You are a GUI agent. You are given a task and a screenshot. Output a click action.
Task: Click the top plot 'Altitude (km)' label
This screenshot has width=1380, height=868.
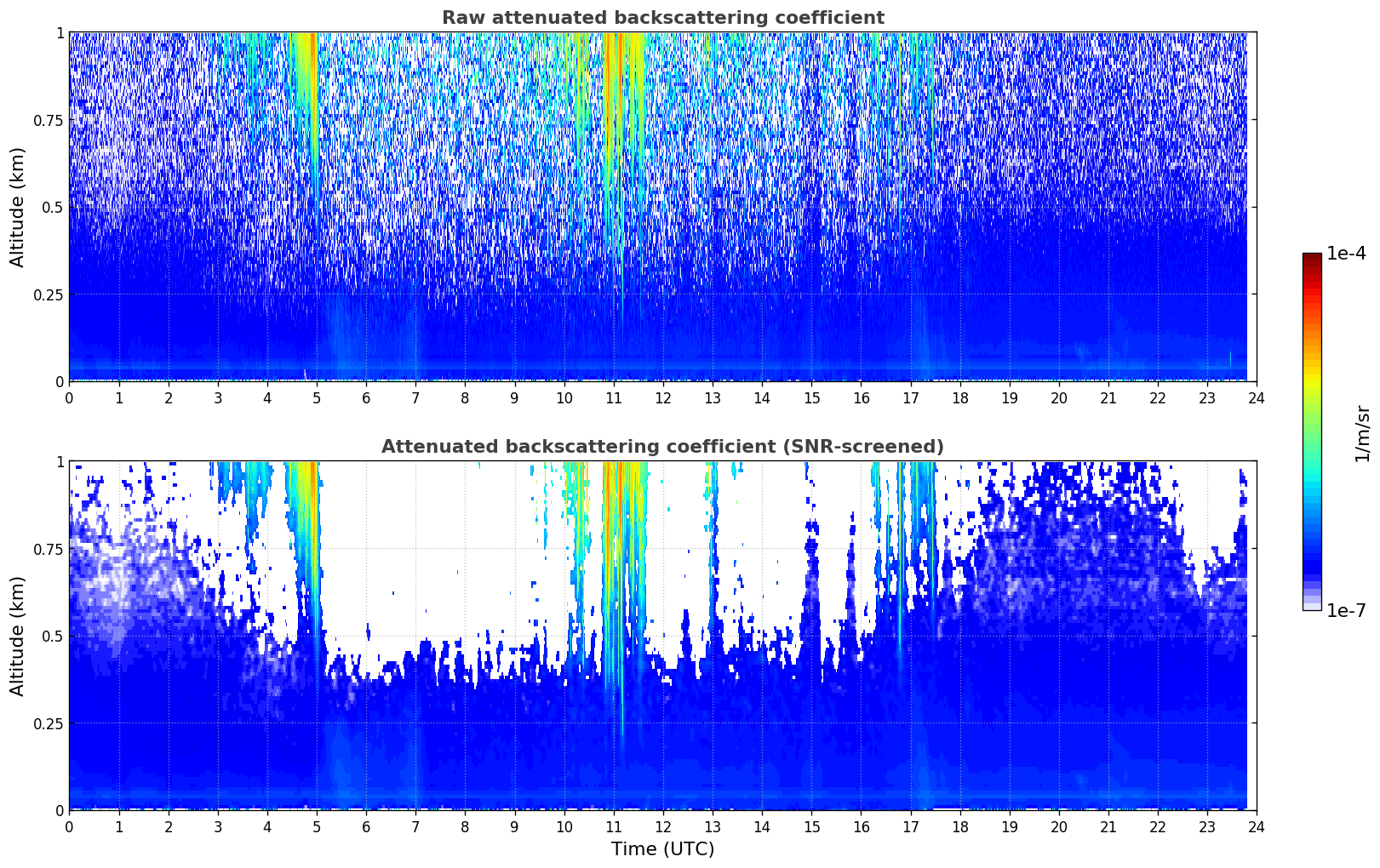pos(18,207)
